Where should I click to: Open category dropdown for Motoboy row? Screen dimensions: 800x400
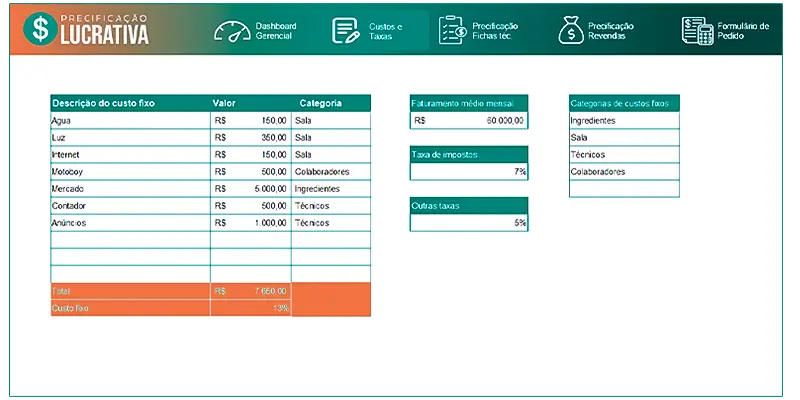click(x=330, y=172)
